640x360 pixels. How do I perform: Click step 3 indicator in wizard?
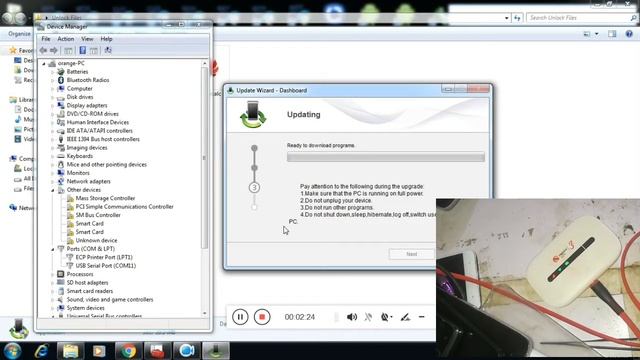(254, 187)
